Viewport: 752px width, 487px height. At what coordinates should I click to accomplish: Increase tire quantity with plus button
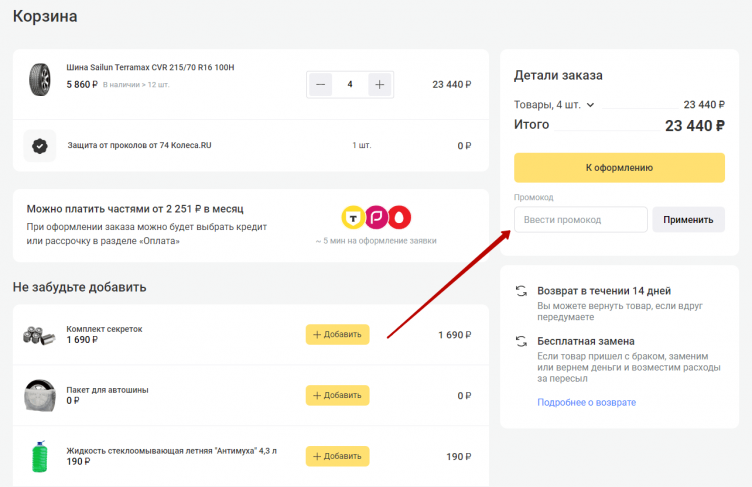coord(379,84)
